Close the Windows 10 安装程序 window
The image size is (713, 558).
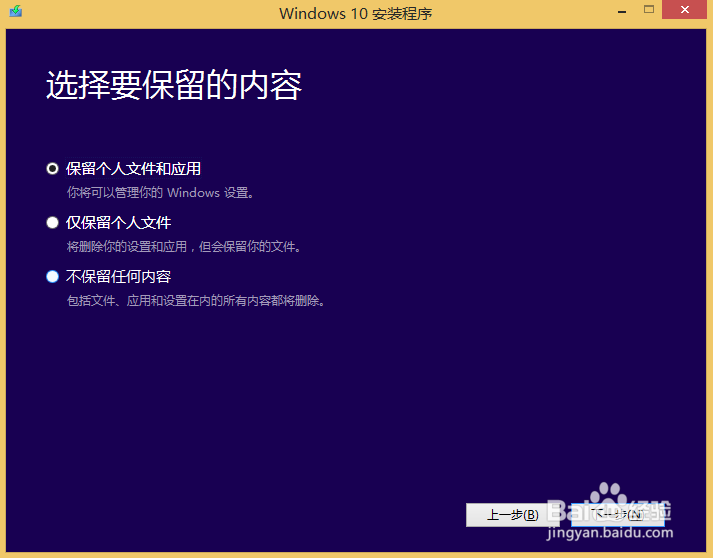[x=685, y=10]
